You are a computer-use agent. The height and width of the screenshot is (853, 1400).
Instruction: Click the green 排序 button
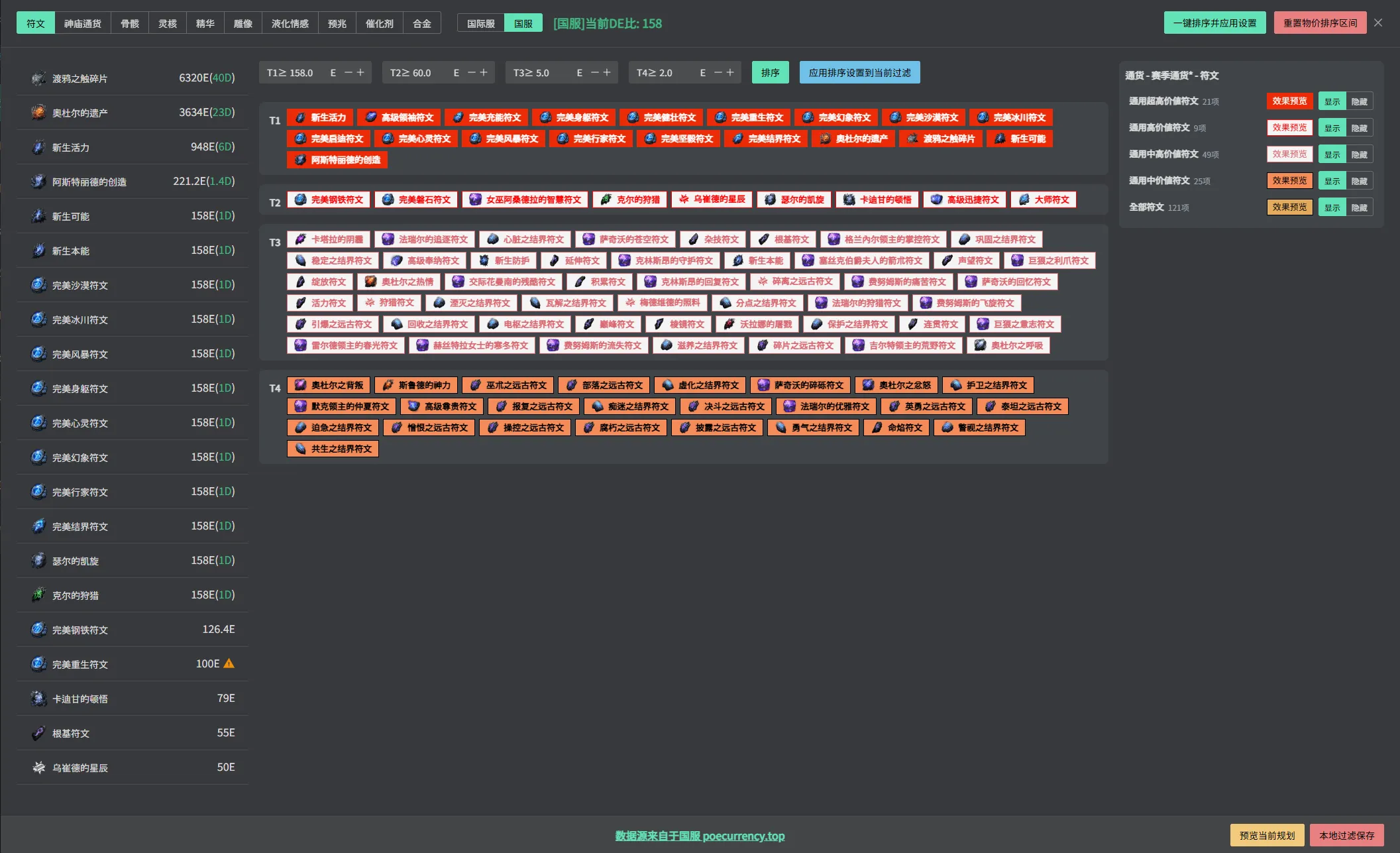click(770, 72)
